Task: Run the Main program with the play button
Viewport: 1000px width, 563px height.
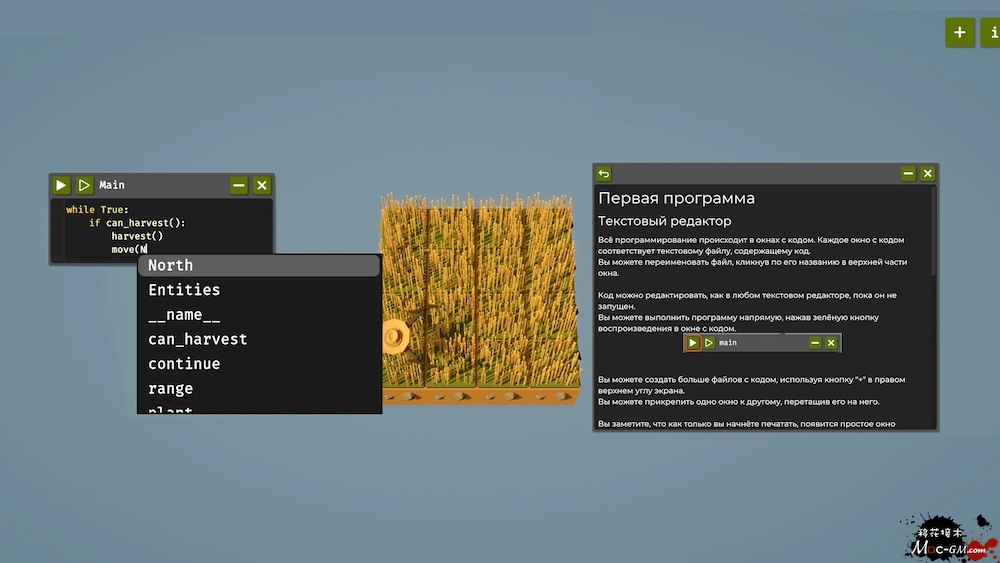Action: [x=61, y=185]
